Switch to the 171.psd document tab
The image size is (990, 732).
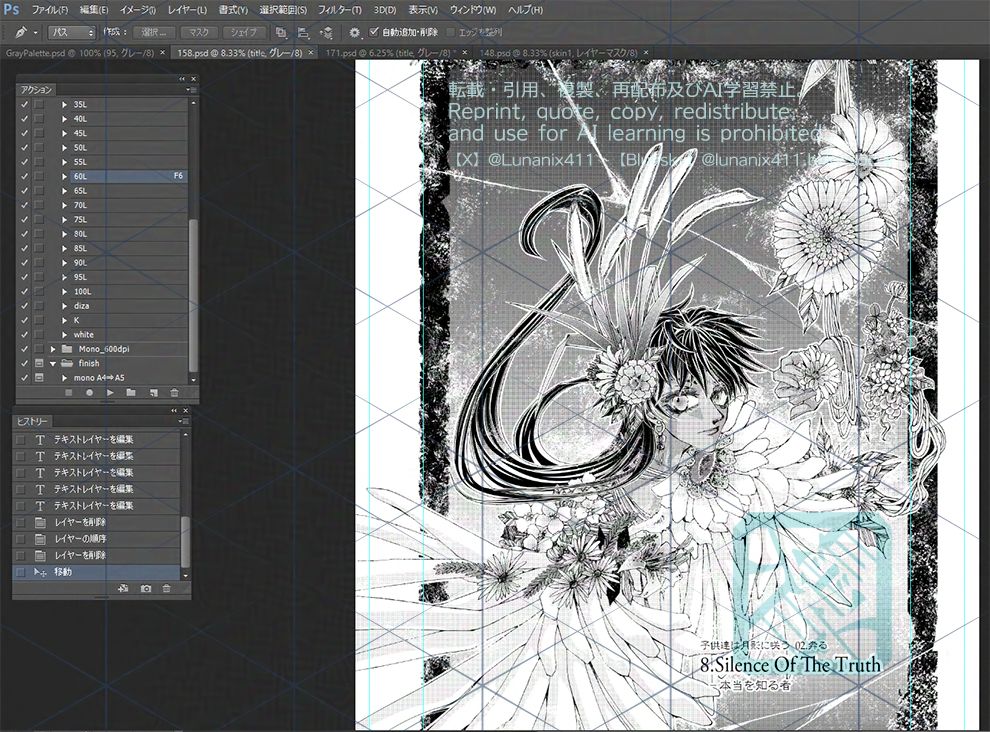390,53
